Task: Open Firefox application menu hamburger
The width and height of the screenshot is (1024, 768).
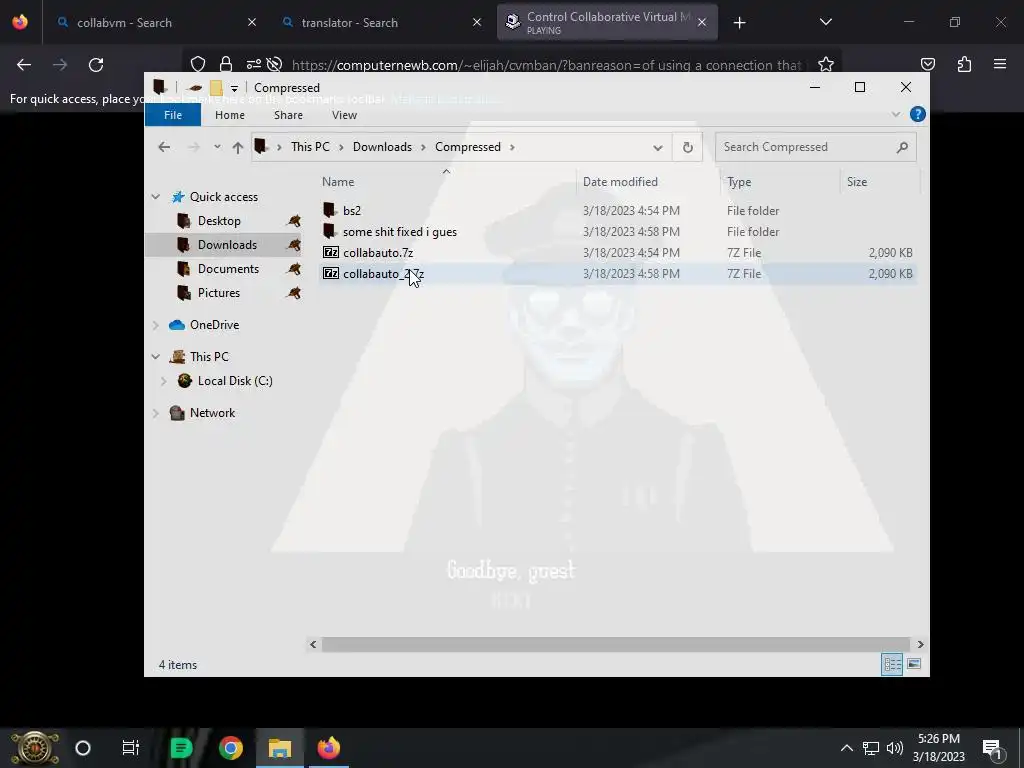Action: pos(1000,64)
